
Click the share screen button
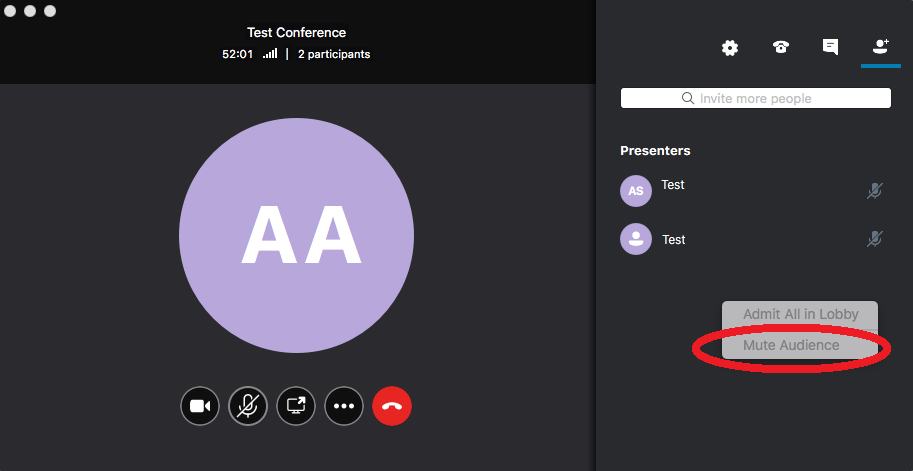click(296, 406)
